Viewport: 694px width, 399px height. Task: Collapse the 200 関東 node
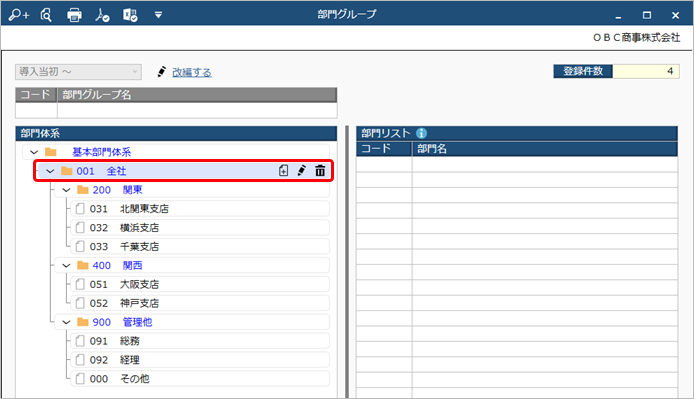[x=66, y=190]
